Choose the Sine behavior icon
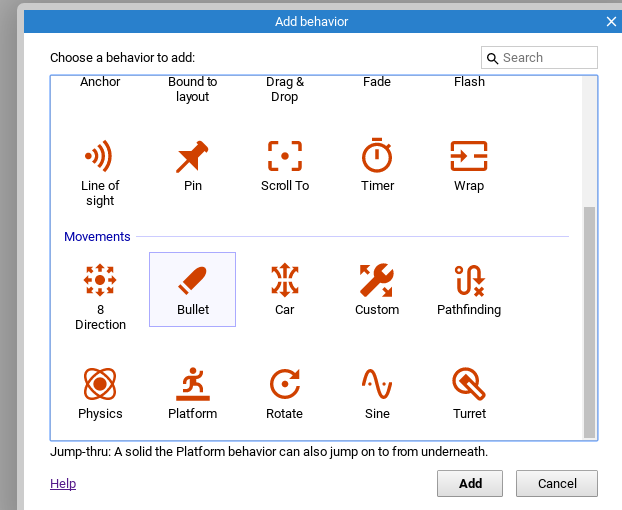The image size is (622, 510). coord(377,384)
